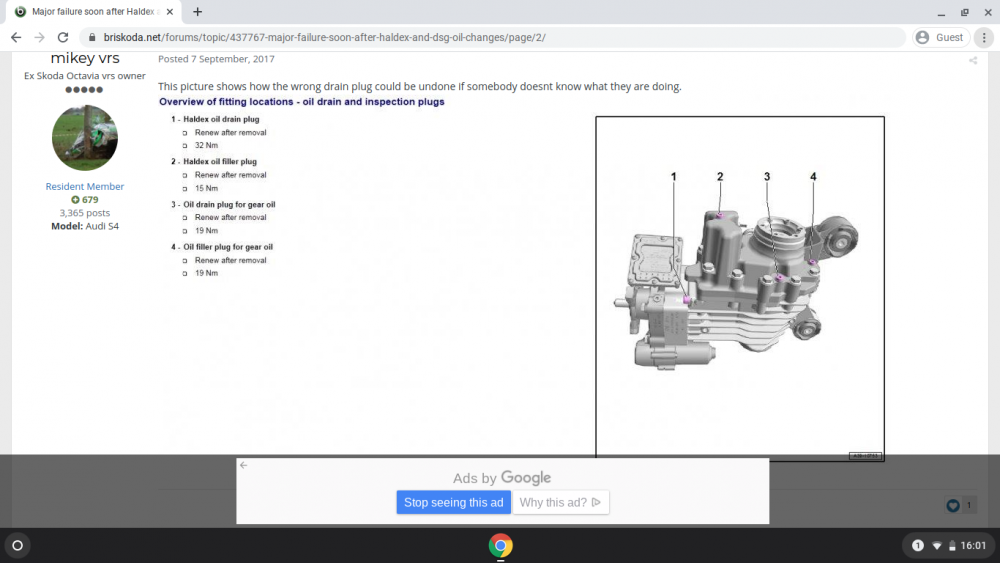Open battery status in tray
Image resolution: width=1000 pixels, height=563 pixels.
(952, 546)
